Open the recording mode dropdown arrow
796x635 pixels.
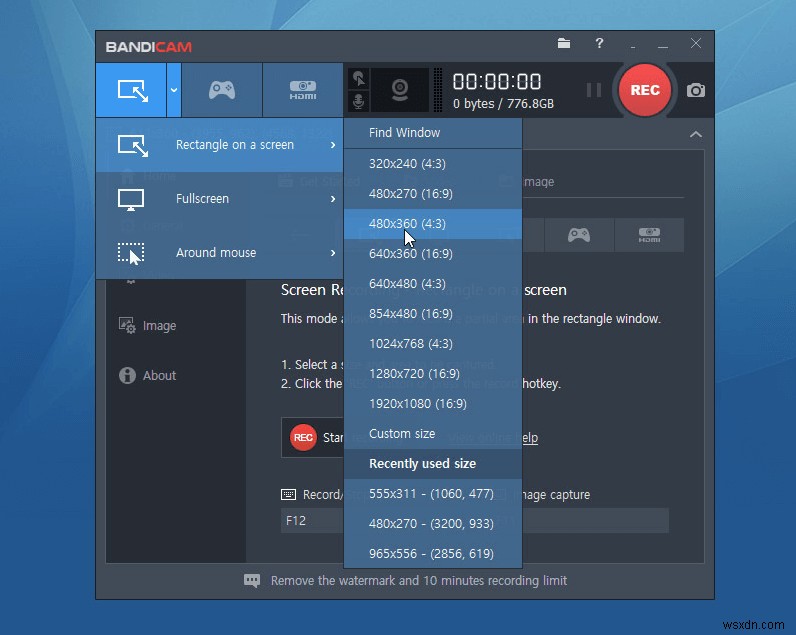[174, 90]
